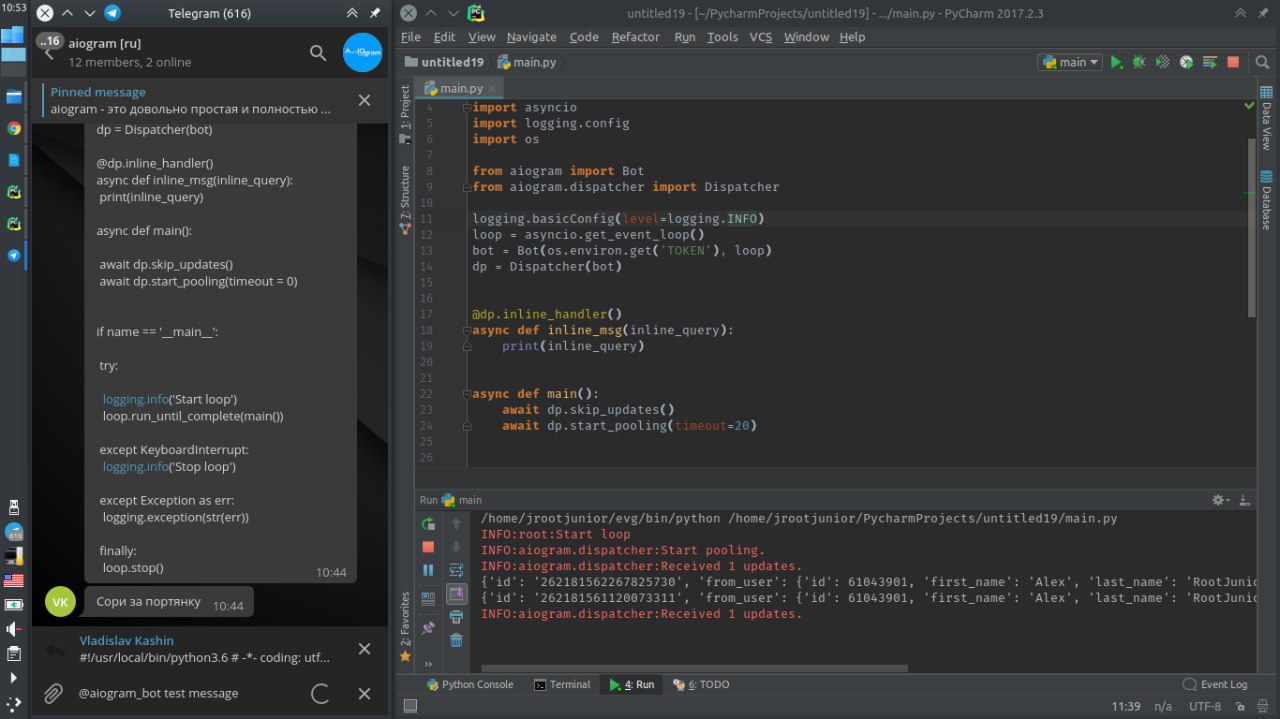Screen dimensions: 1280x719
Task: Launch the profiler for main
Action: click(1186, 62)
